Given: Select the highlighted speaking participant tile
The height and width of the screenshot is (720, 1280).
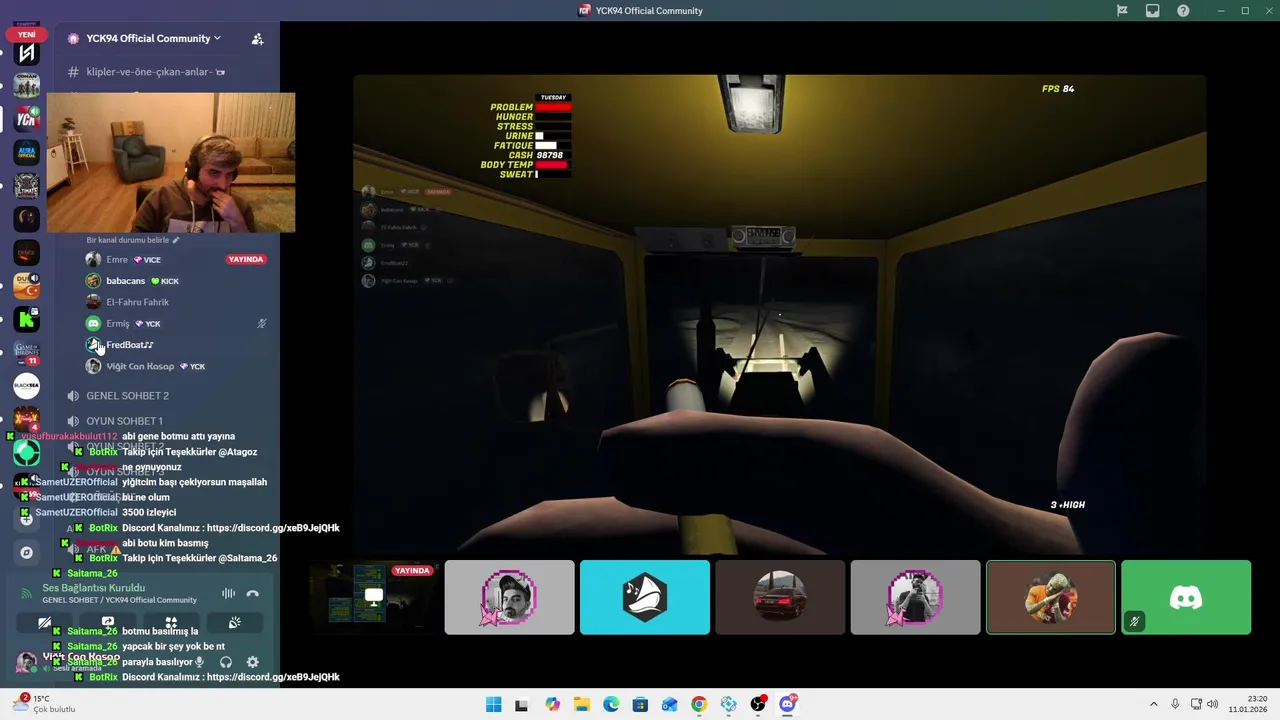Looking at the screenshot, I should click(x=1051, y=598).
